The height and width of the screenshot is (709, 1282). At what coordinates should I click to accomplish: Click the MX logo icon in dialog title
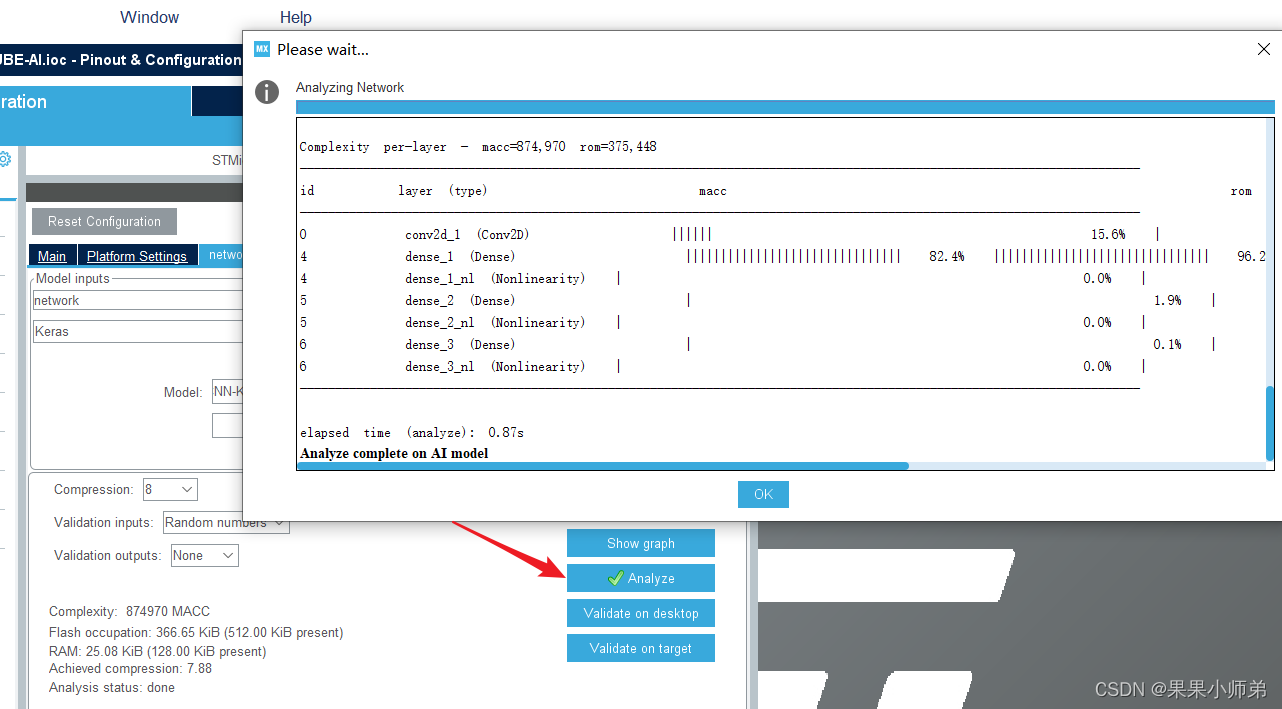[x=262, y=49]
